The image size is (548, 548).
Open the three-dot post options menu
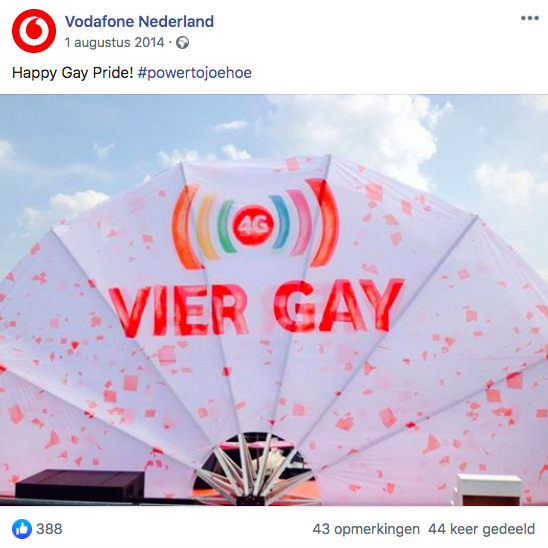(529, 18)
